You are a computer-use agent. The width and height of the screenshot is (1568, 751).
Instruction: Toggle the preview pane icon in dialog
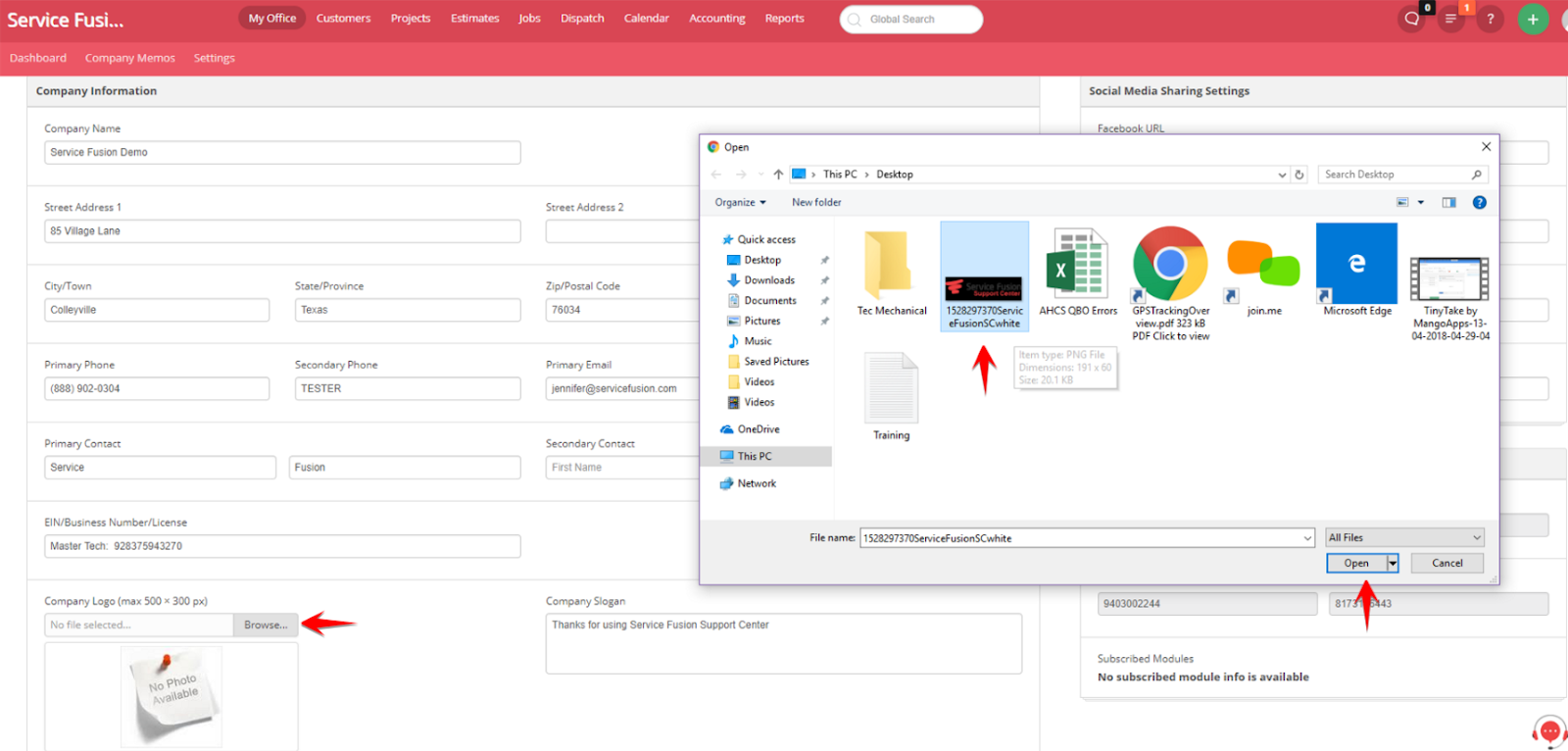click(1448, 202)
